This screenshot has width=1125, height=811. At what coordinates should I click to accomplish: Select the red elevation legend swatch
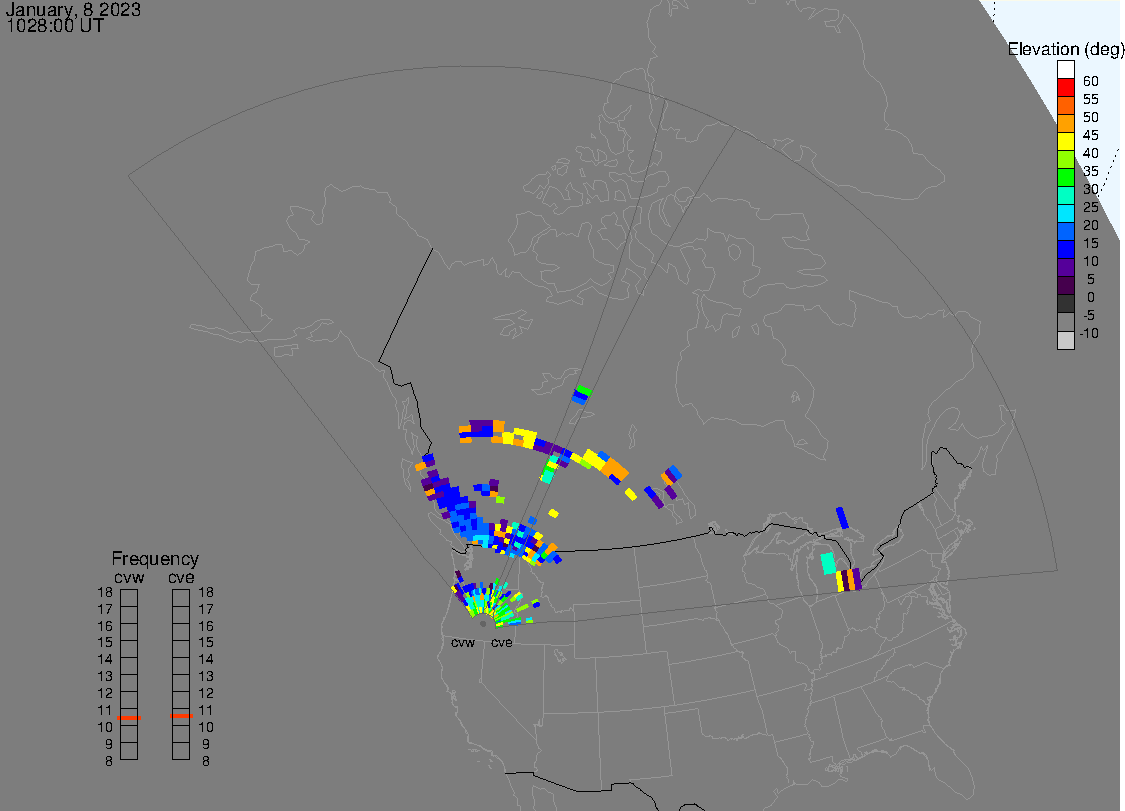tap(1065, 88)
